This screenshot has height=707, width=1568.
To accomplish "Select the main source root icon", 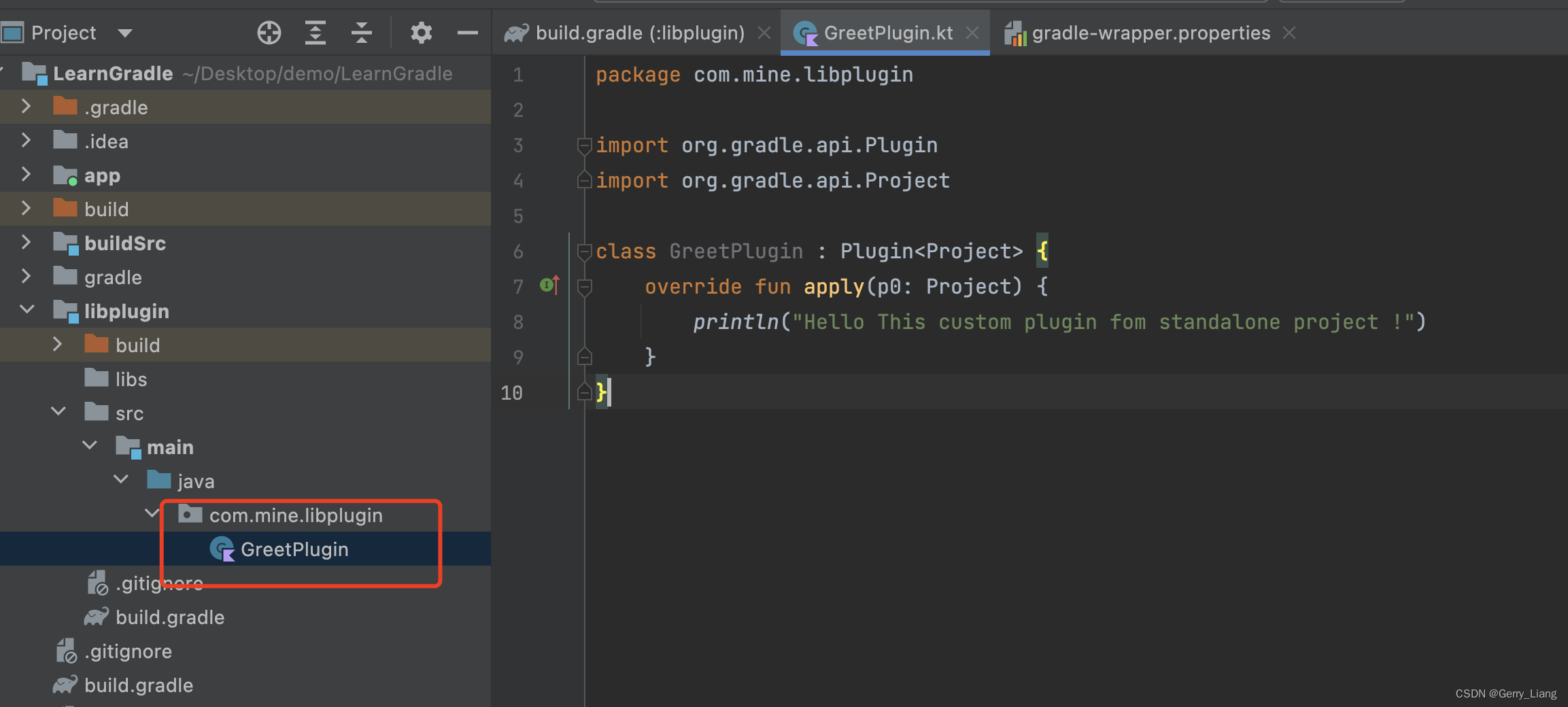I will [129, 447].
